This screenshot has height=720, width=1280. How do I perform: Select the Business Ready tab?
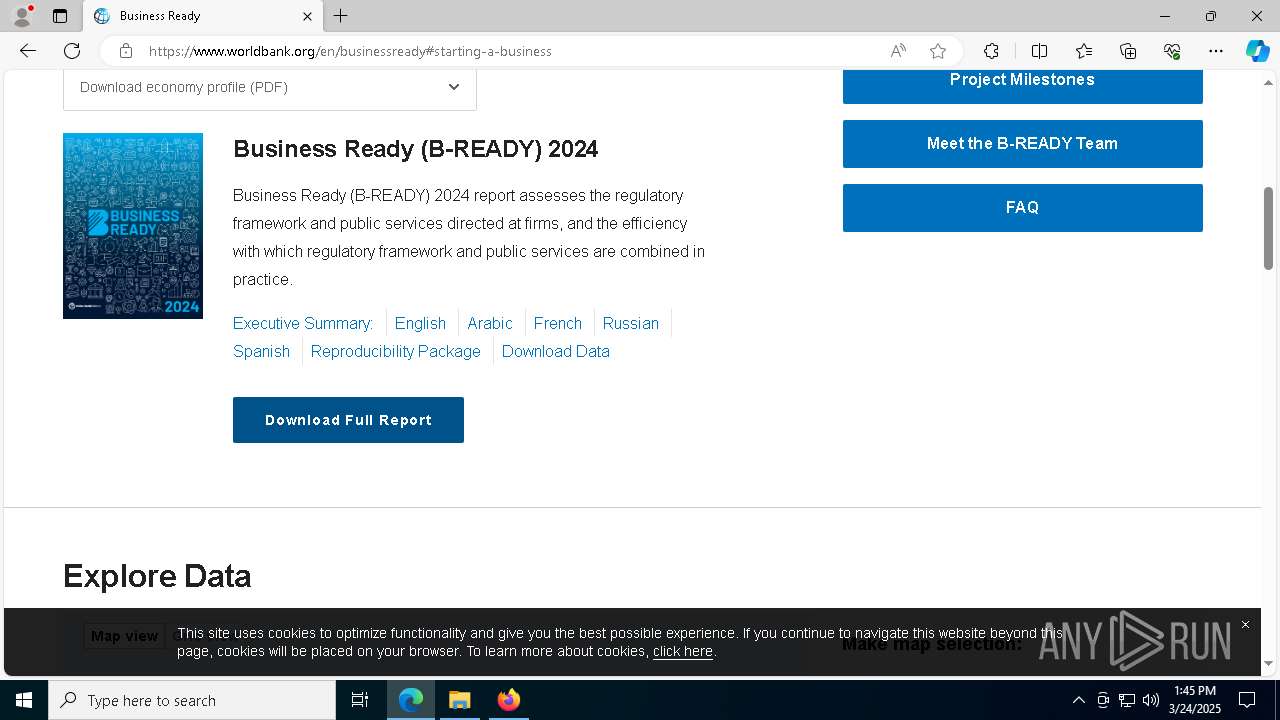click(x=203, y=16)
